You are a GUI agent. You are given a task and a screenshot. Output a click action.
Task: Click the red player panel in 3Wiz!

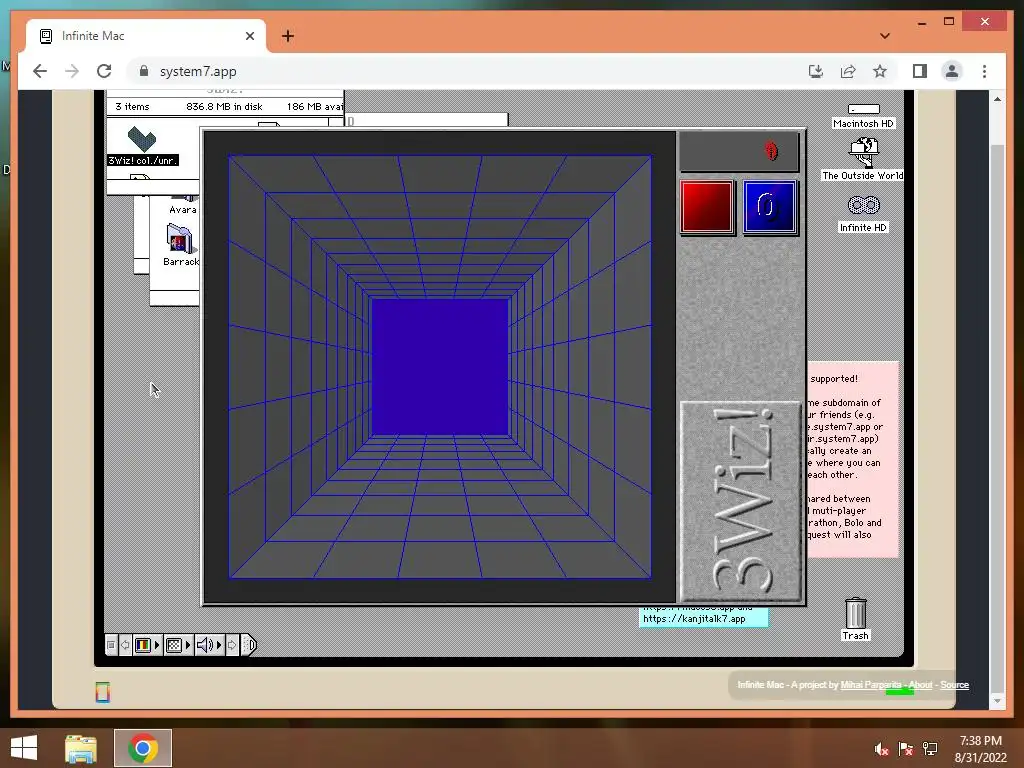707,207
